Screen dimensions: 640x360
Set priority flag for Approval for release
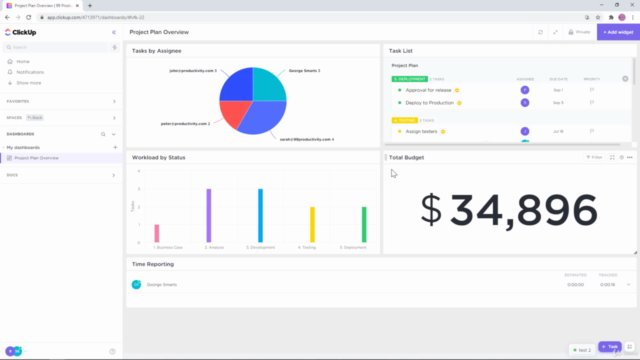pos(592,90)
